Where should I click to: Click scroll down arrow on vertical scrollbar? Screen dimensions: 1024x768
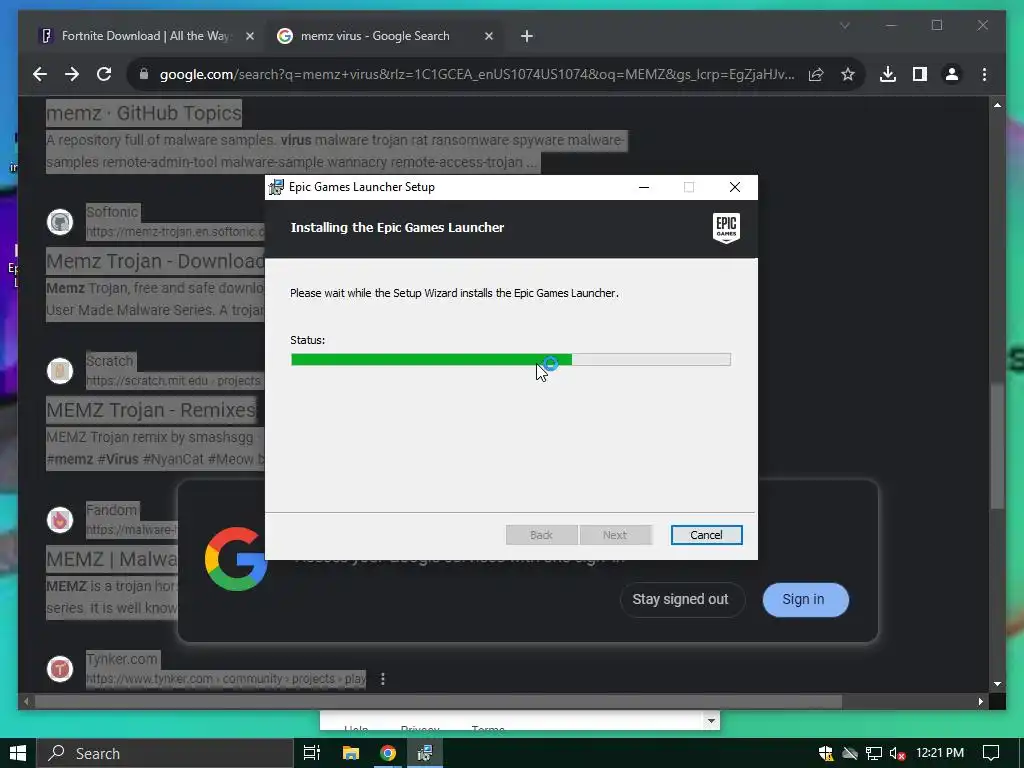[x=997, y=684]
